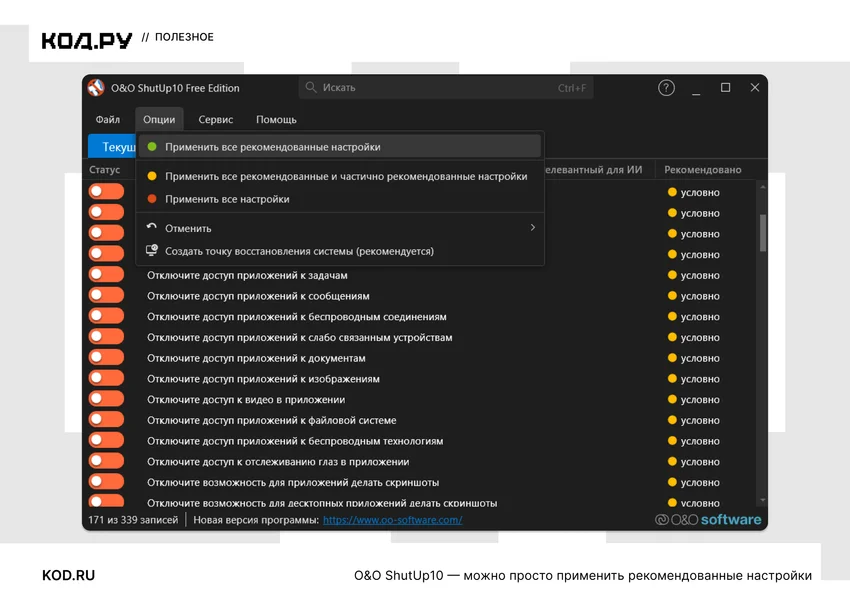This screenshot has width=850, height=605.
Task: Click the undo arrow icon beside Отменить
Action: [x=152, y=227]
